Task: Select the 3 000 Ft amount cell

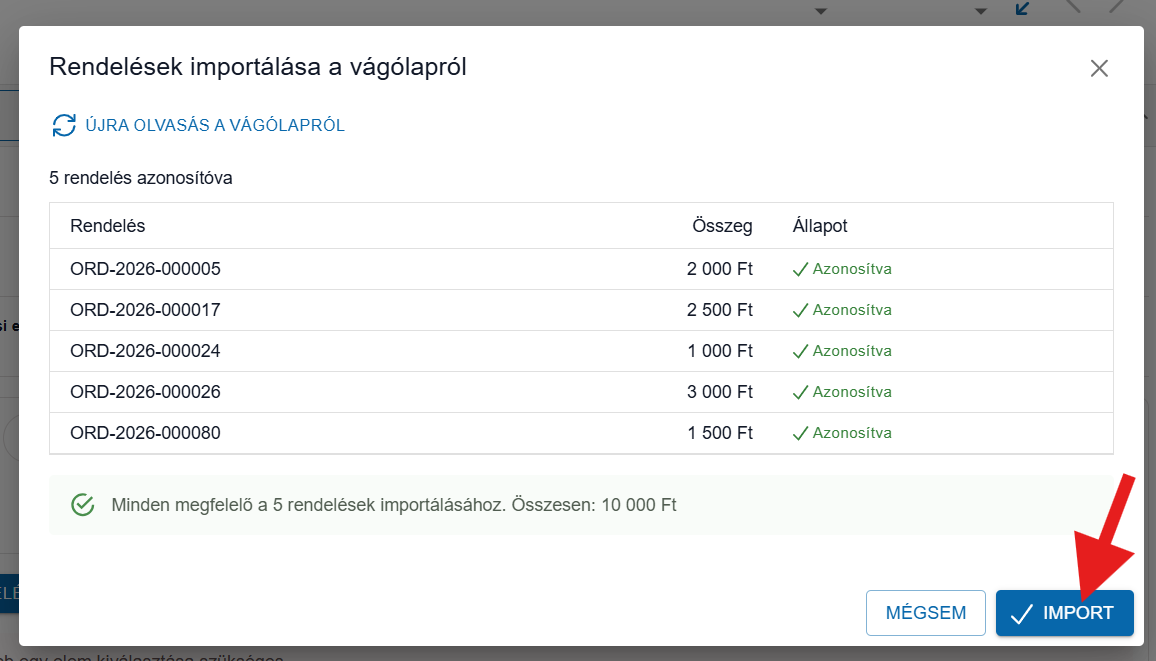Action: tap(719, 392)
